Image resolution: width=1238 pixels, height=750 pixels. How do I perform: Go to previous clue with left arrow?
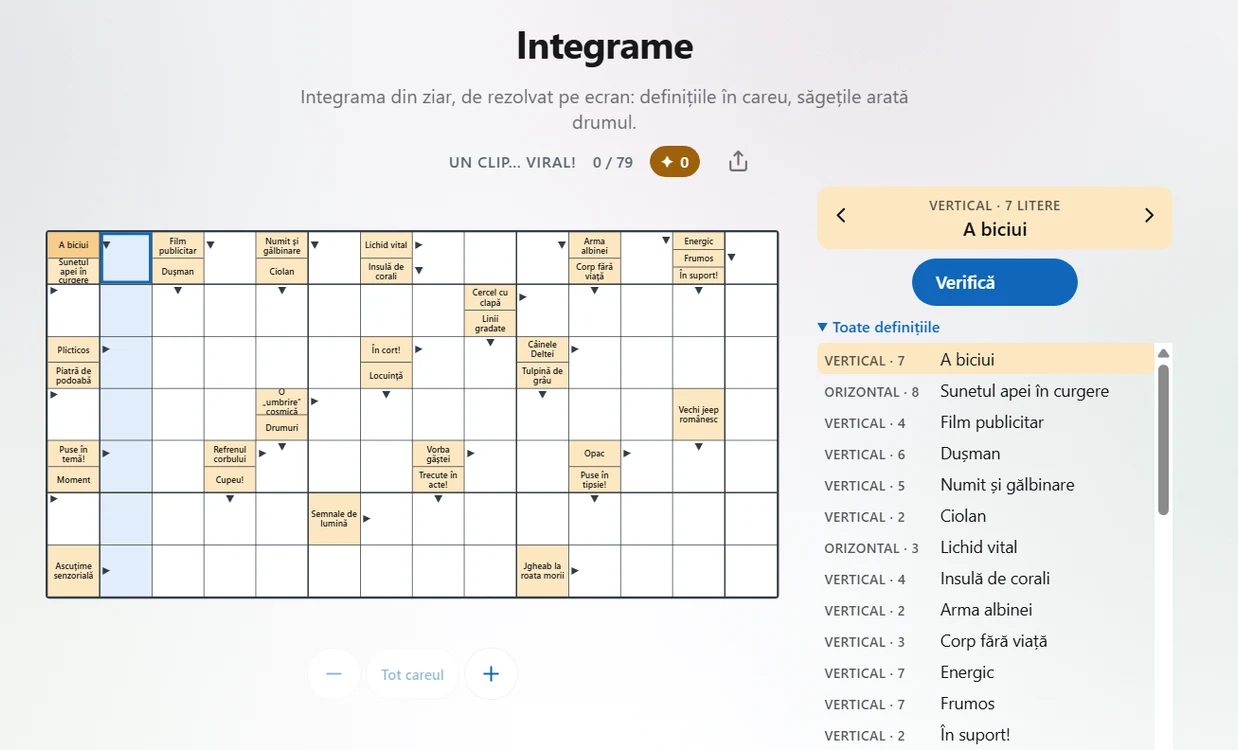pos(841,216)
